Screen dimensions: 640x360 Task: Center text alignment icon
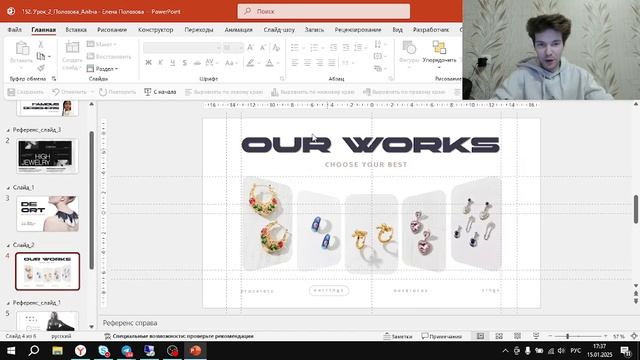pyautogui.click(x=307, y=63)
